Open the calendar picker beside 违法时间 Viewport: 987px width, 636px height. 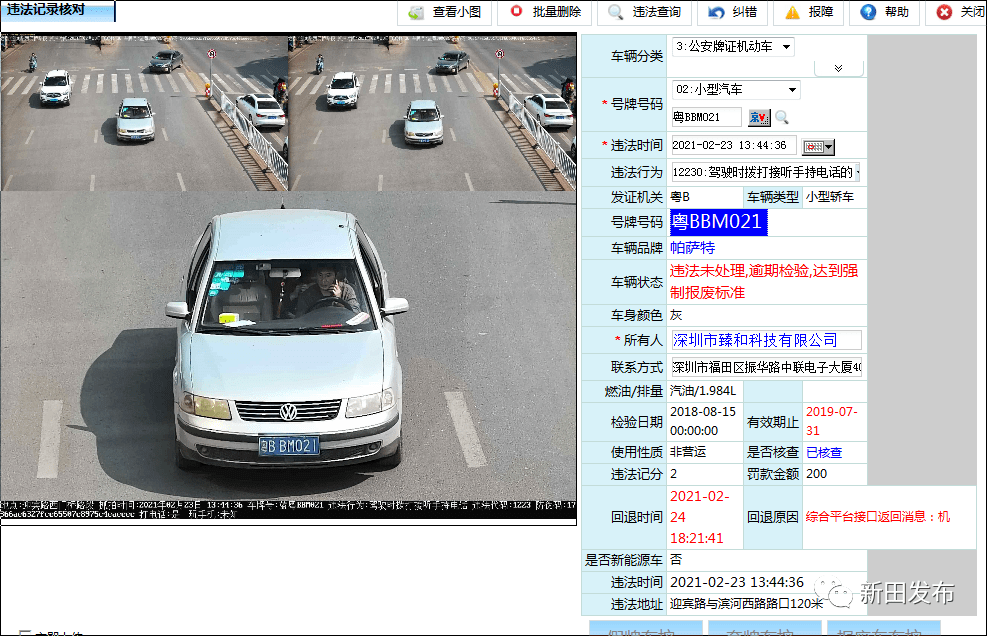[x=818, y=147]
